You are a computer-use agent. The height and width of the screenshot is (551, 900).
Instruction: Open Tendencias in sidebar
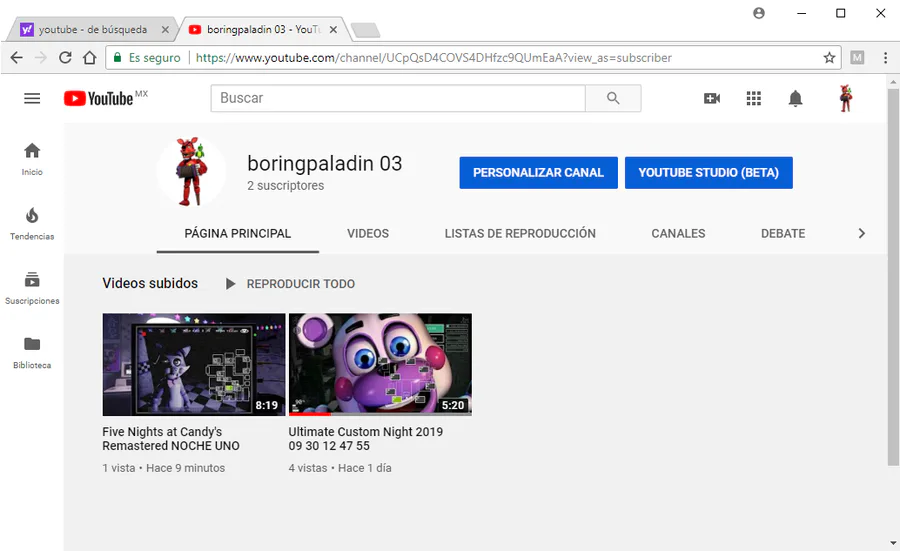coord(32,224)
